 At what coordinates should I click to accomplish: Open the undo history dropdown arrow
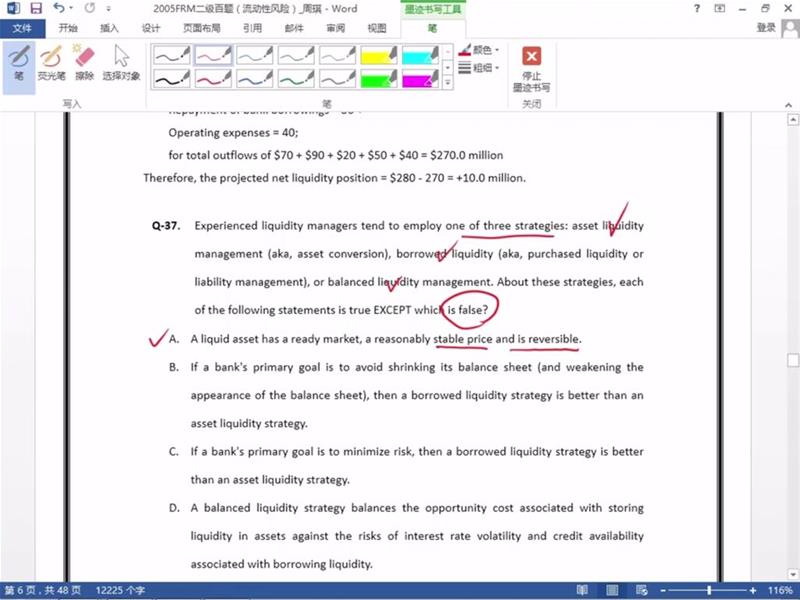(x=71, y=8)
